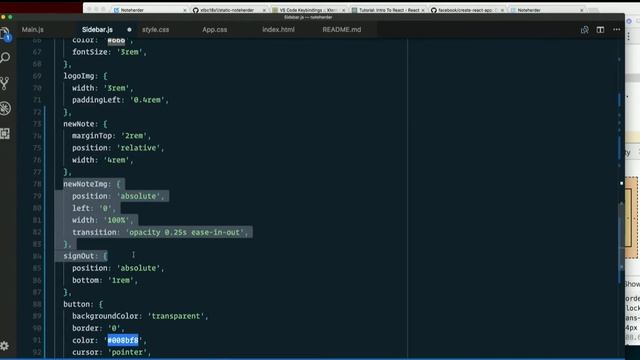Open the Debug view in activity bar
The height and width of the screenshot is (360, 640).
pos(5,109)
